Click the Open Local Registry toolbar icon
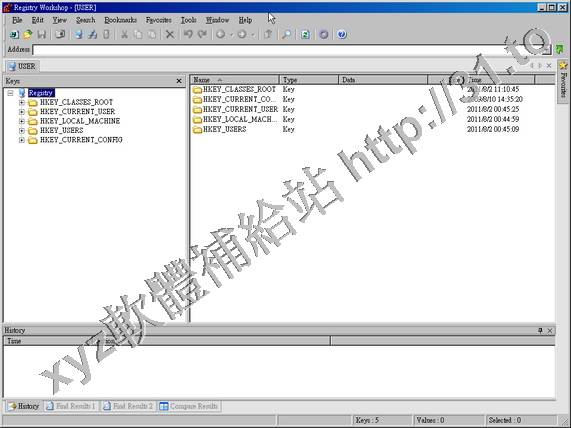This screenshot has height=428, width=571. pyautogui.click(x=14, y=35)
